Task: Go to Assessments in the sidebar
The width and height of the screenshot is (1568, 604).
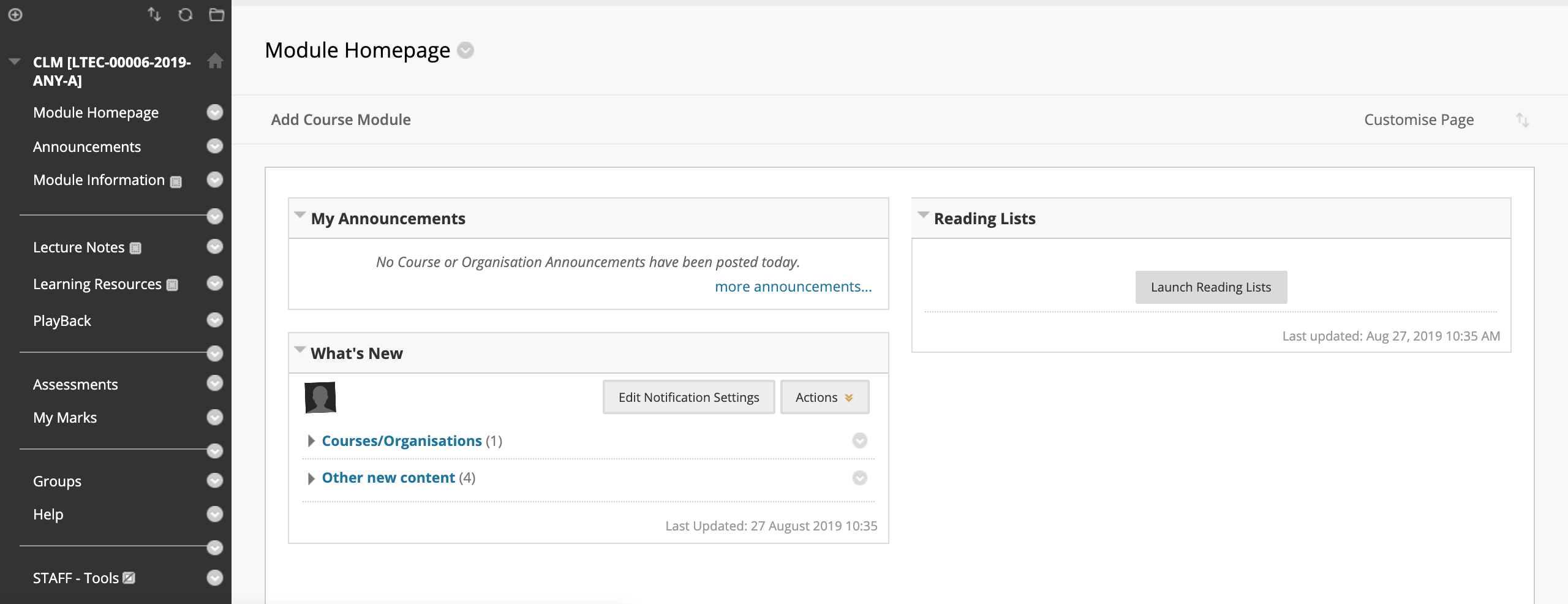Action: click(x=75, y=385)
